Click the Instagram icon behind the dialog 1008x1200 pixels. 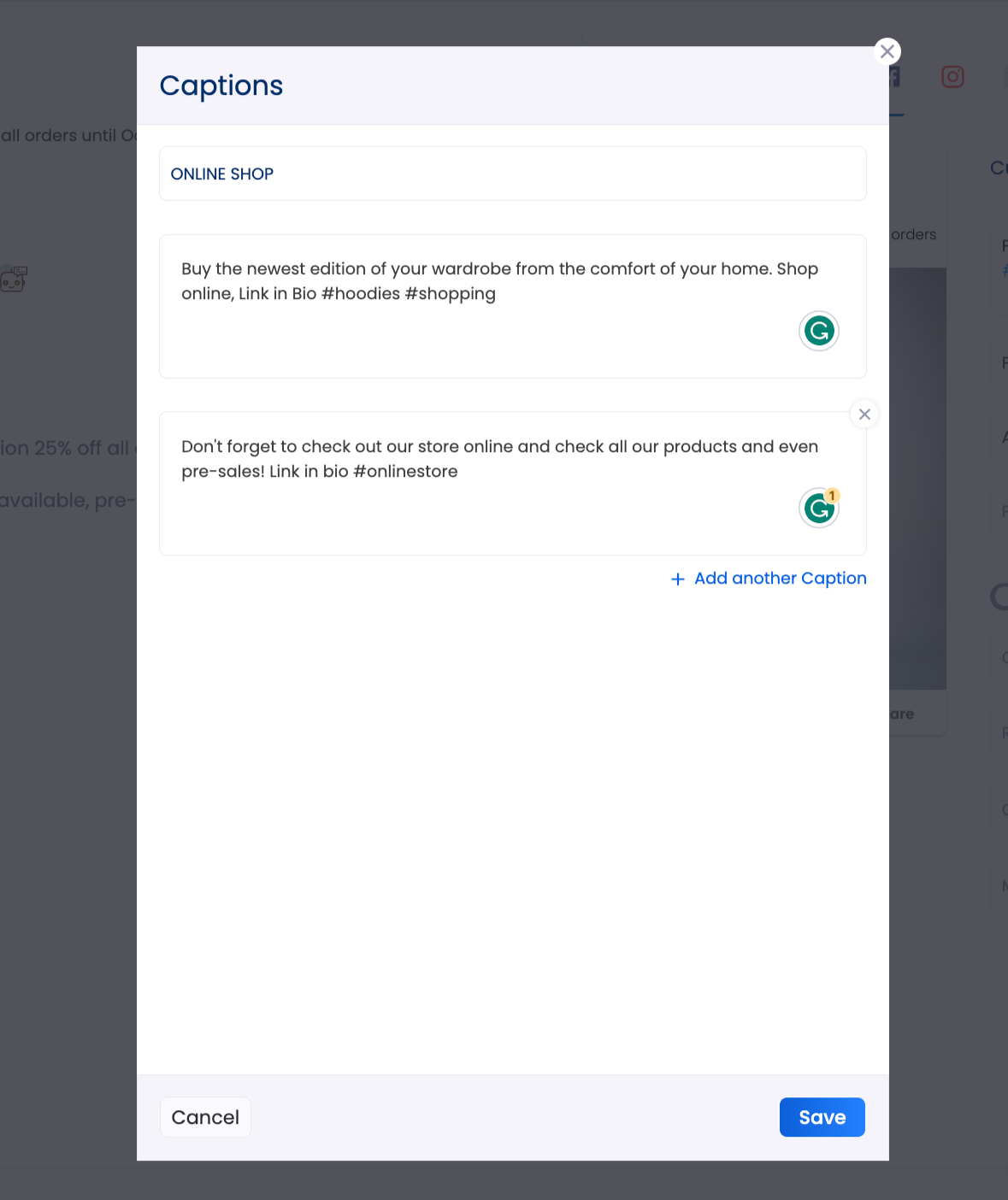pos(952,77)
